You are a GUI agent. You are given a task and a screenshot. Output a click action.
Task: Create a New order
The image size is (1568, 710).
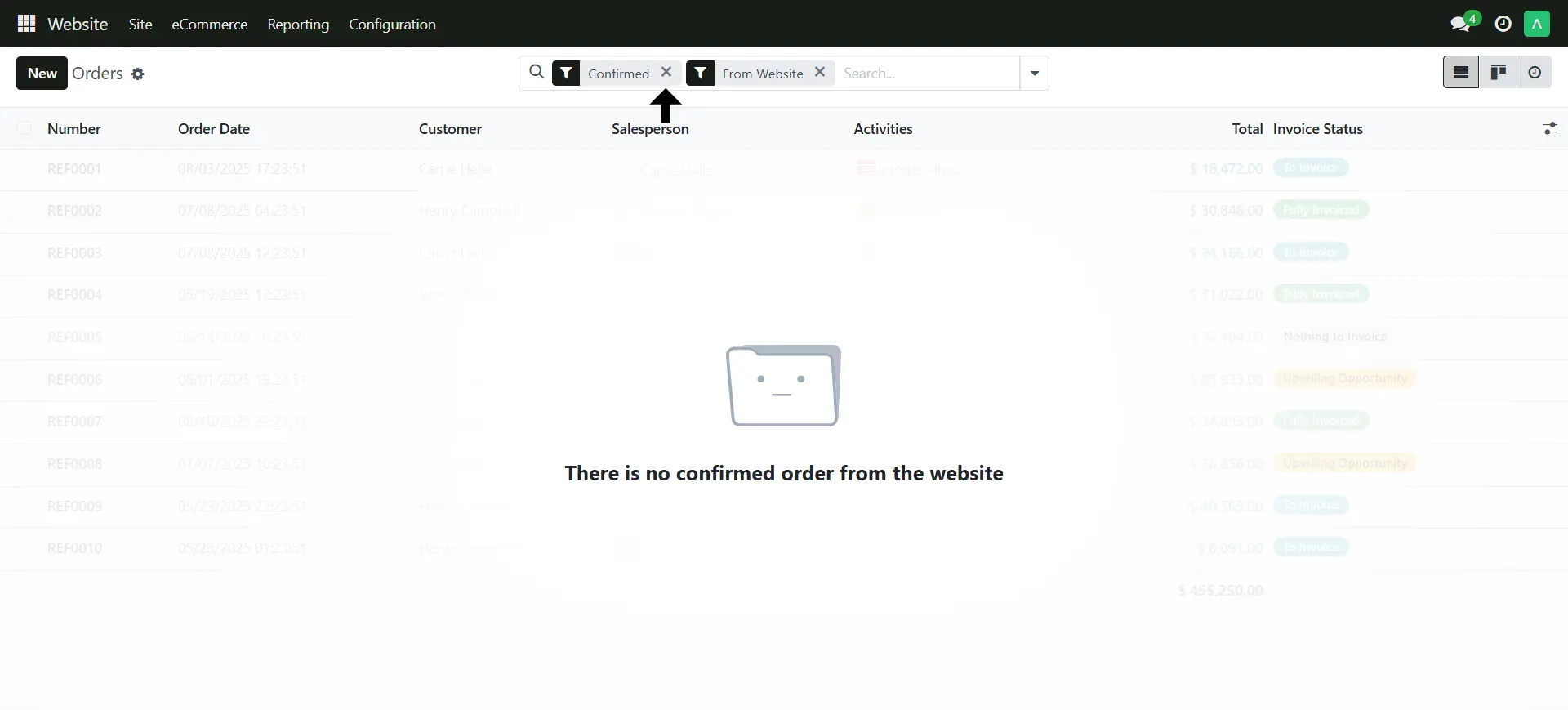(x=42, y=74)
